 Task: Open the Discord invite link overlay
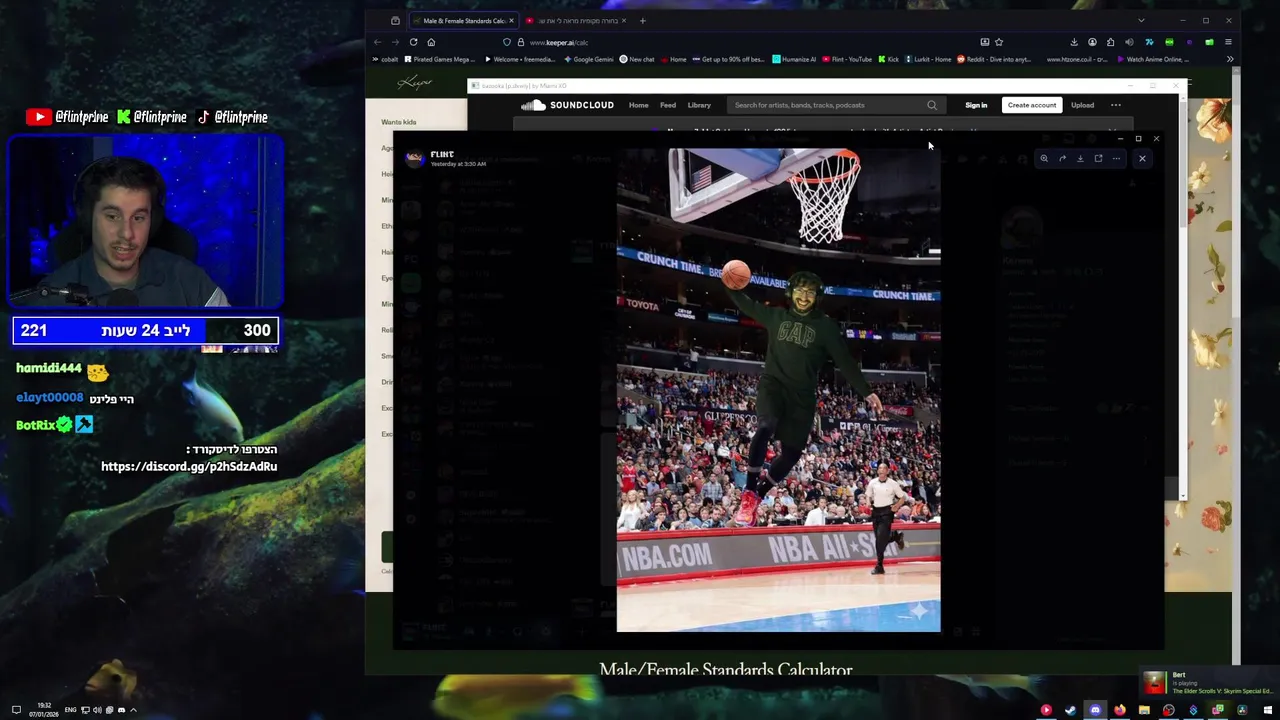point(189,466)
